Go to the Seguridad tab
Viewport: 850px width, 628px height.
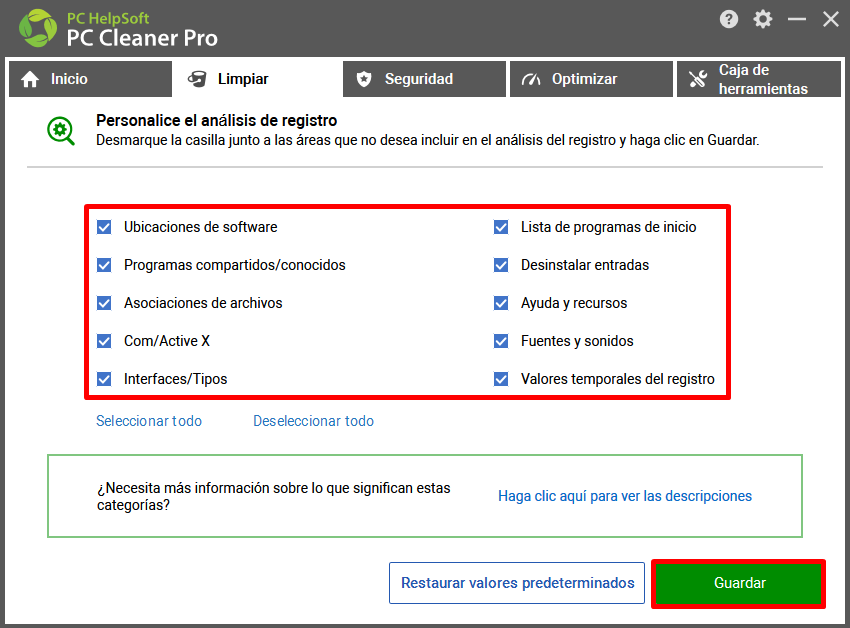tap(424, 79)
